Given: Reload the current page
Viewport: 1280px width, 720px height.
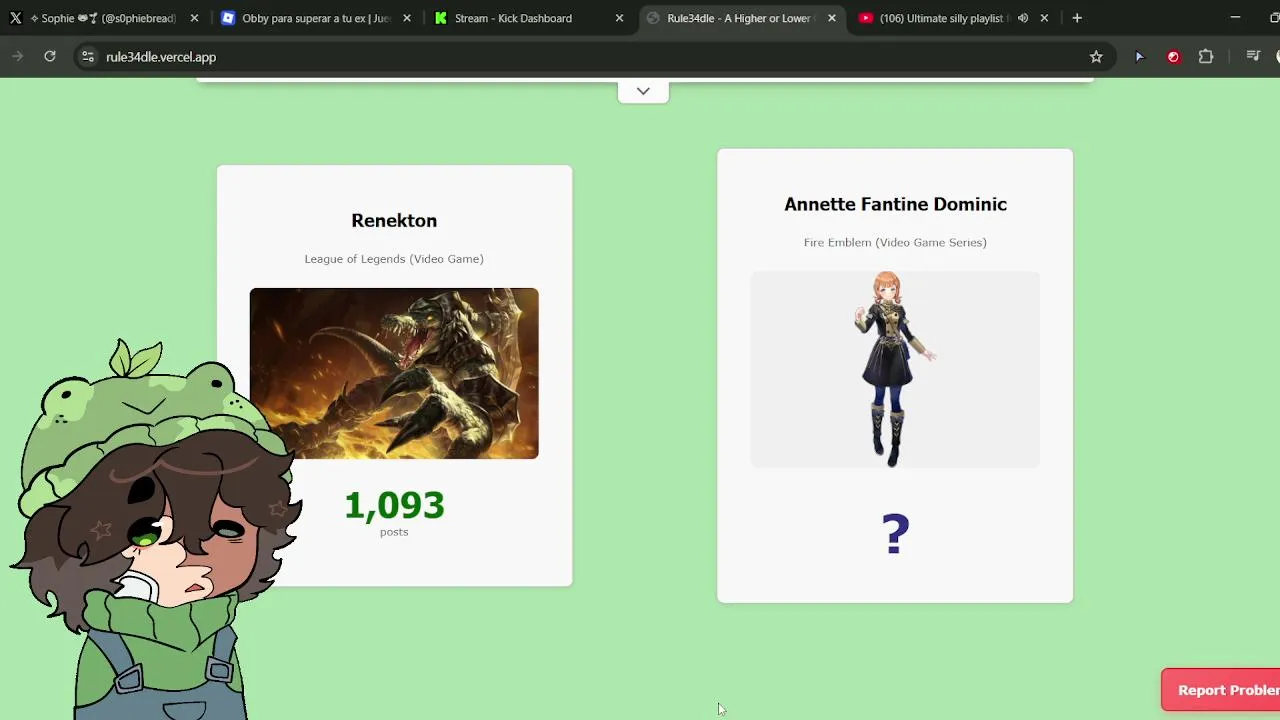Looking at the screenshot, I should 50,57.
